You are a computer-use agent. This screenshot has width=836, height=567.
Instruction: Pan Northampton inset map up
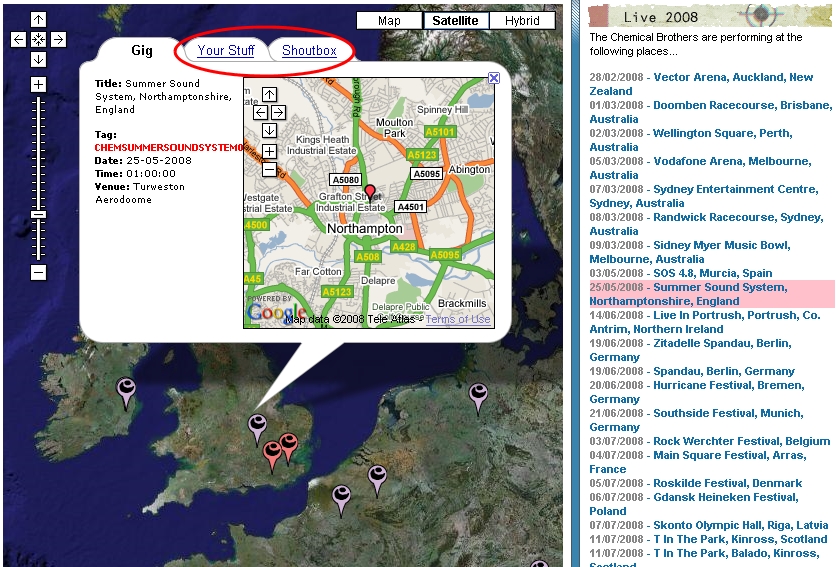click(269, 95)
